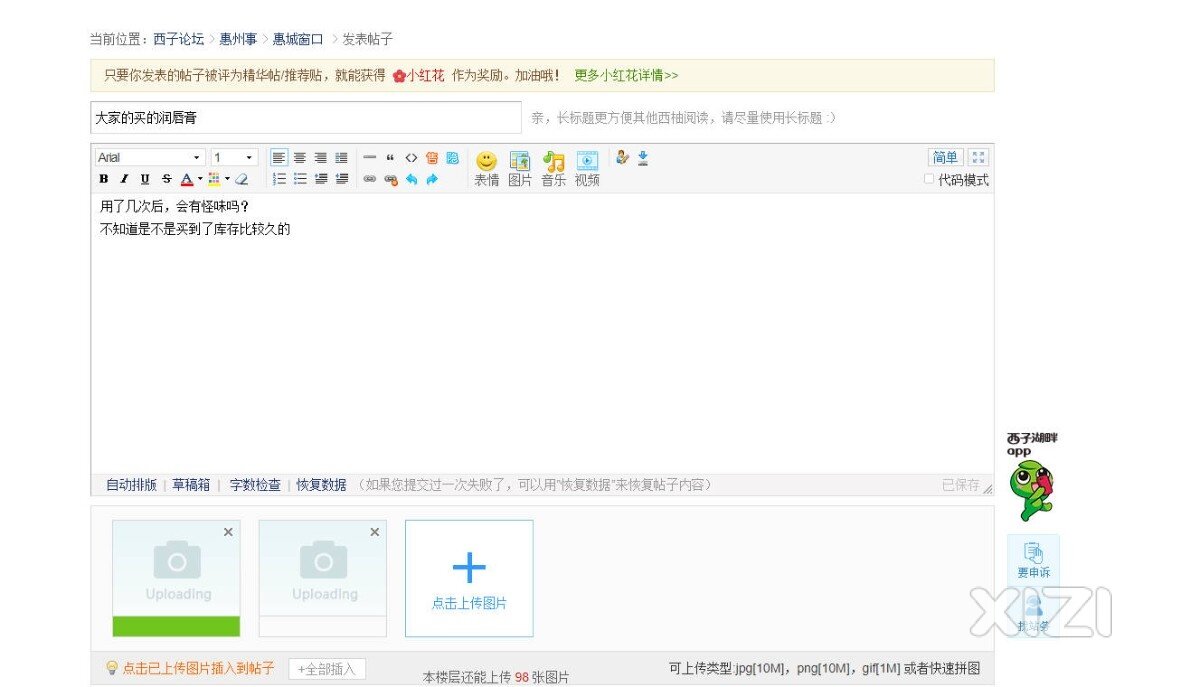Decrease the paragraph indent

click(321, 179)
